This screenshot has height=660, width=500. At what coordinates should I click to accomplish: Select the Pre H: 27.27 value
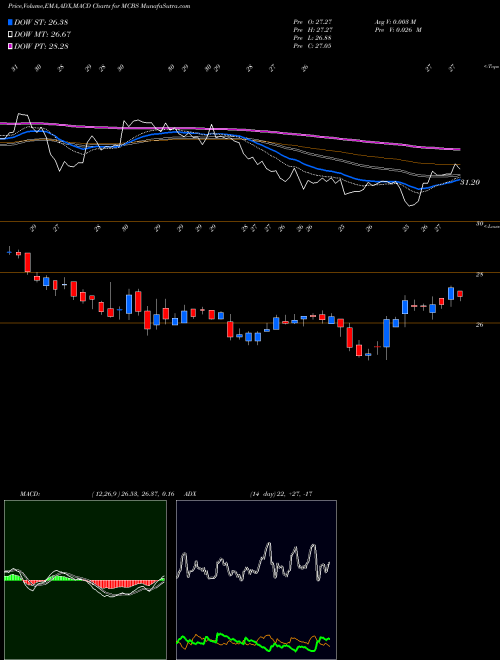pyautogui.click(x=313, y=29)
